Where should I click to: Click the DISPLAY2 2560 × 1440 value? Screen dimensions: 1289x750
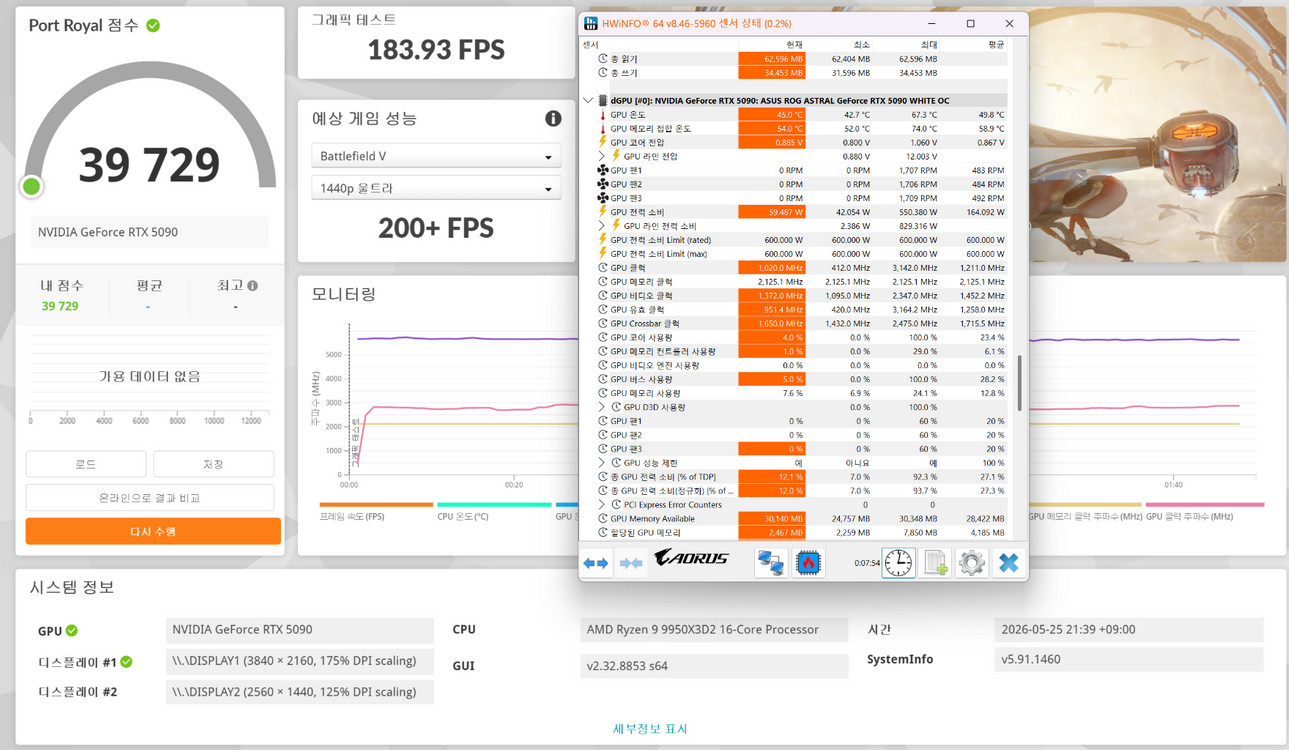300,692
